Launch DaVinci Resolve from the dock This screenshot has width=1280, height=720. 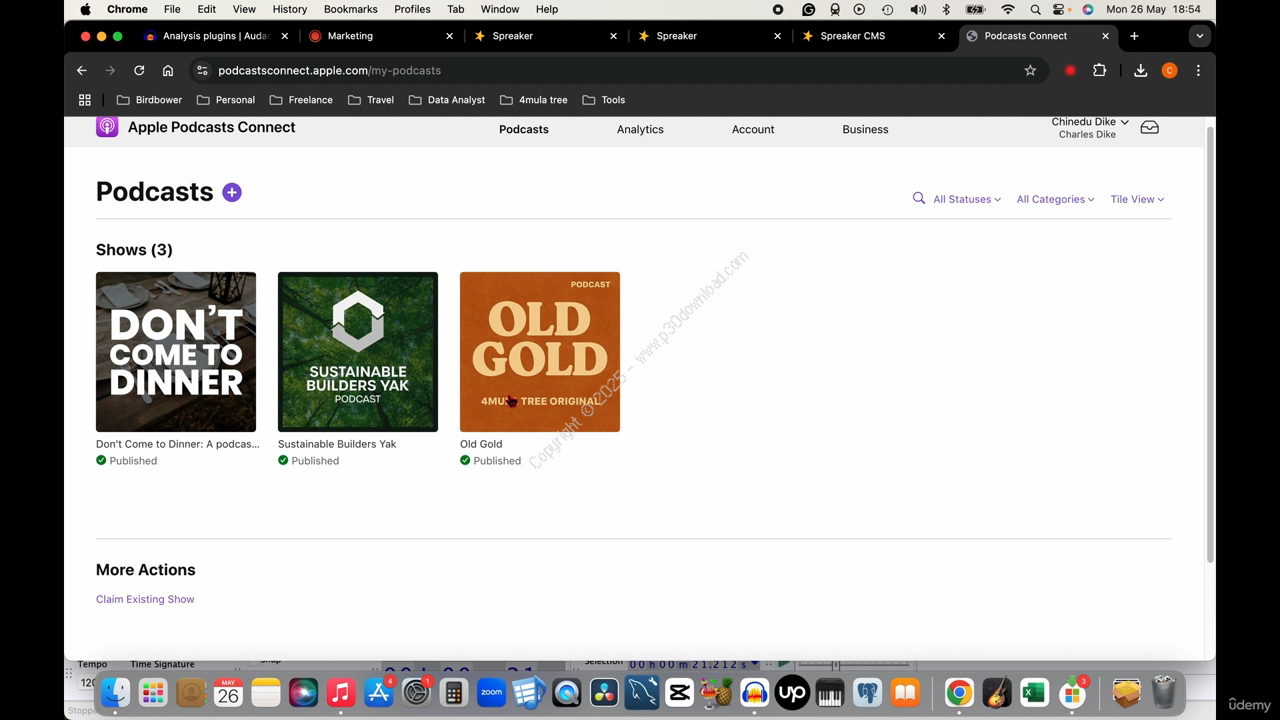coord(604,692)
